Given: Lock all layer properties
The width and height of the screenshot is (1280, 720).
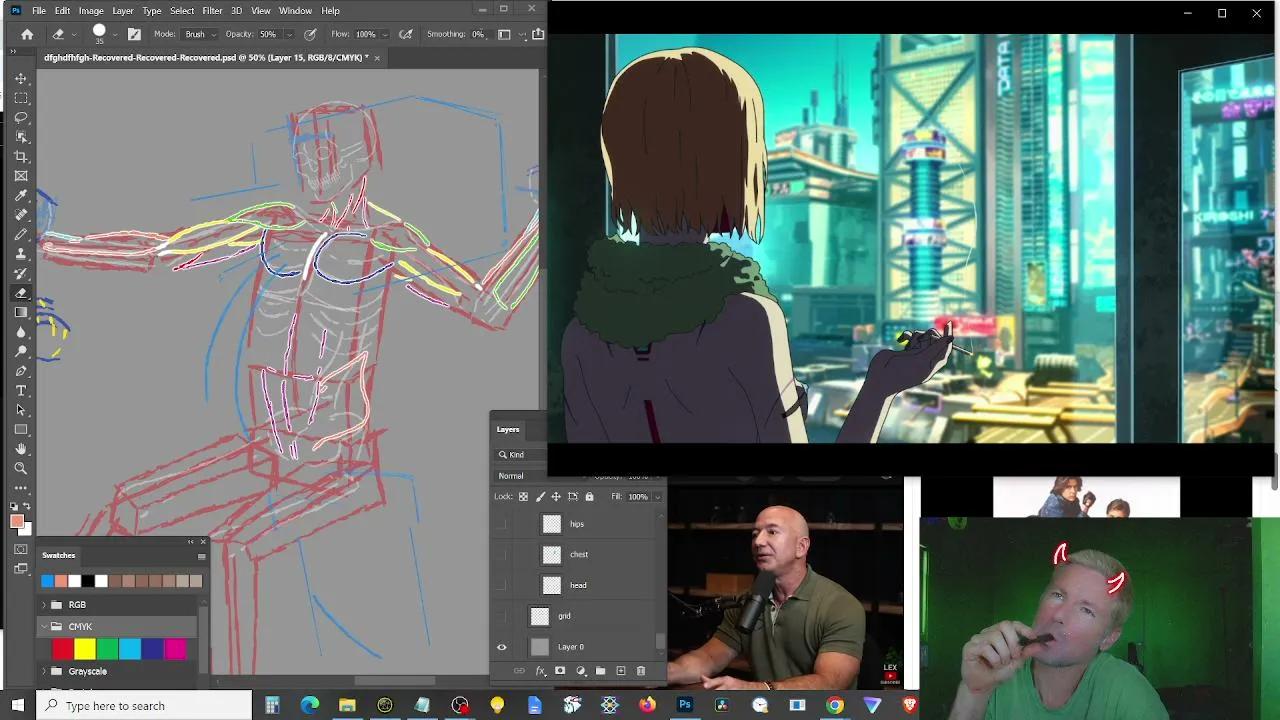Looking at the screenshot, I should click(x=589, y=496).
